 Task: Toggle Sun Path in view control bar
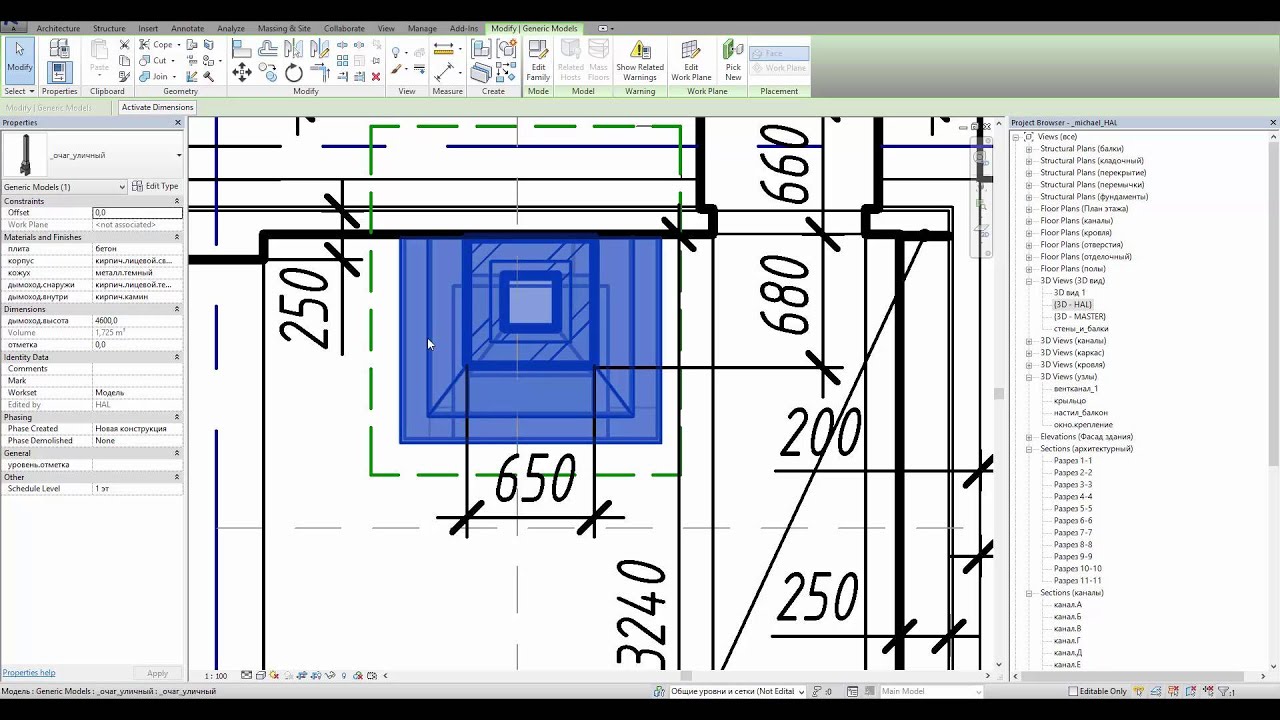tap(275, 676)
